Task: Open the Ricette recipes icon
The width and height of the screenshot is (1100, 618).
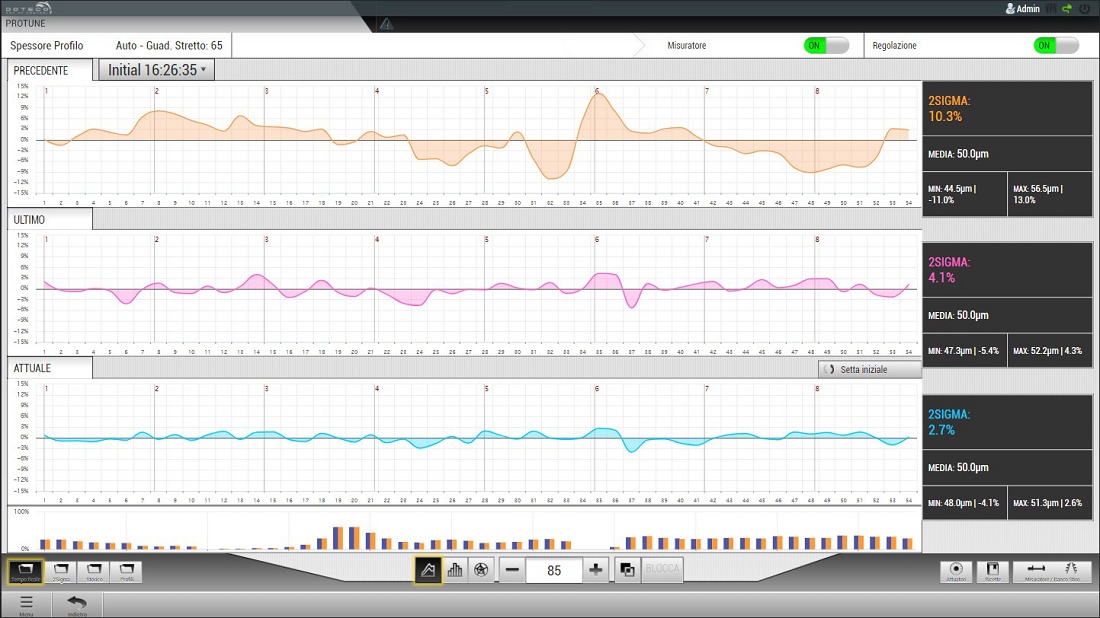Action: [x=992, y=572]
